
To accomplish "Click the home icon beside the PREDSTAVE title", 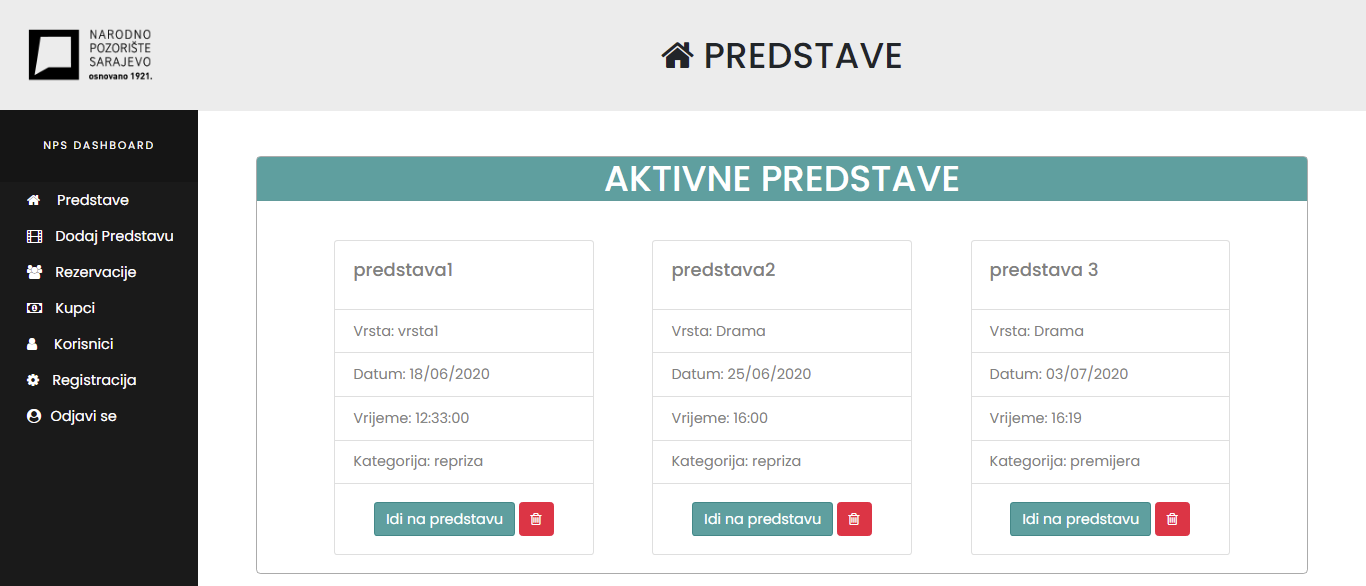I will point(677,56).
